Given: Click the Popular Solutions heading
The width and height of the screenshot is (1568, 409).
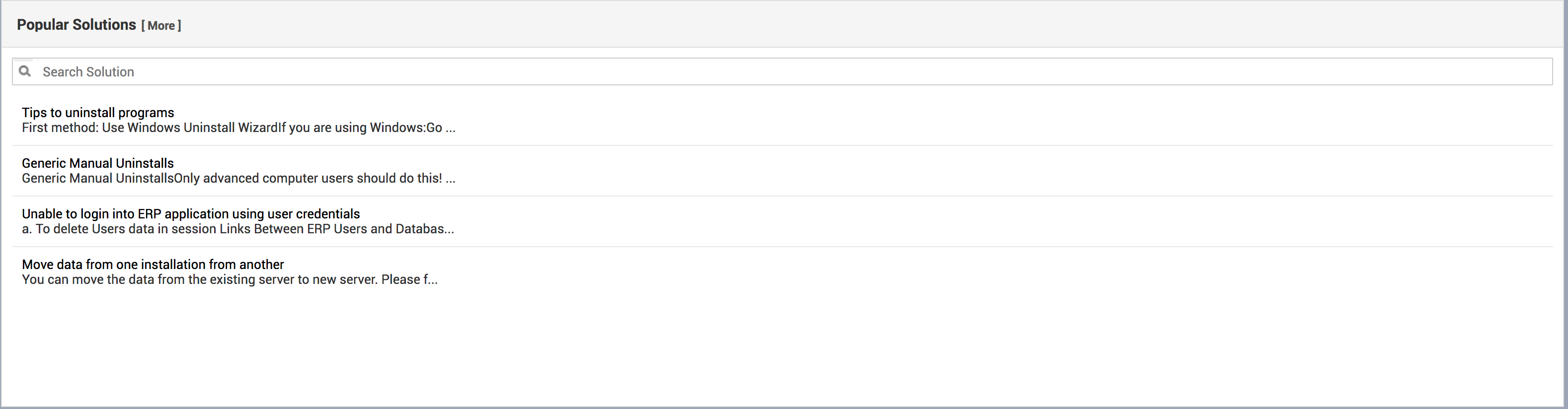Looking at the screenshot, I should 76,25.
